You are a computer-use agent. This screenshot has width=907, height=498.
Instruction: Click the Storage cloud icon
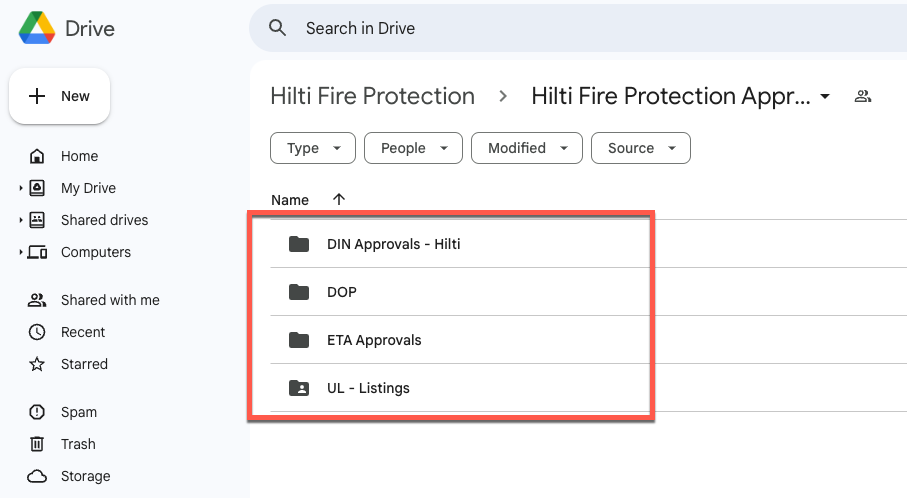click(x=37, y=476)
